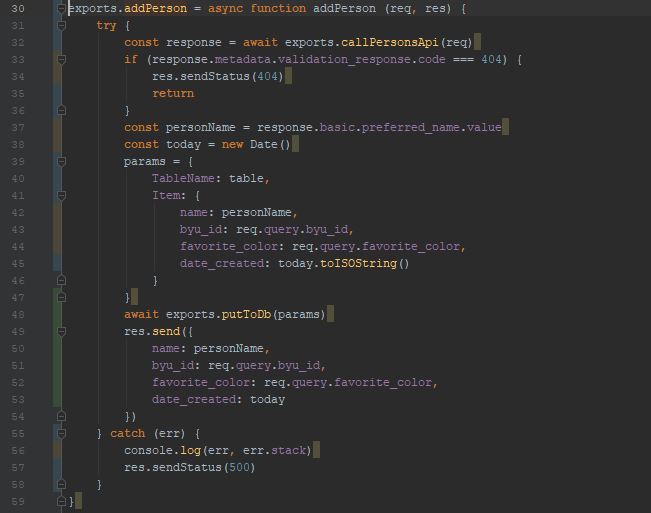Viewport: 651px width, 513px height.
Task: Click line number 48 in the gutter
Action: point(18,315)
